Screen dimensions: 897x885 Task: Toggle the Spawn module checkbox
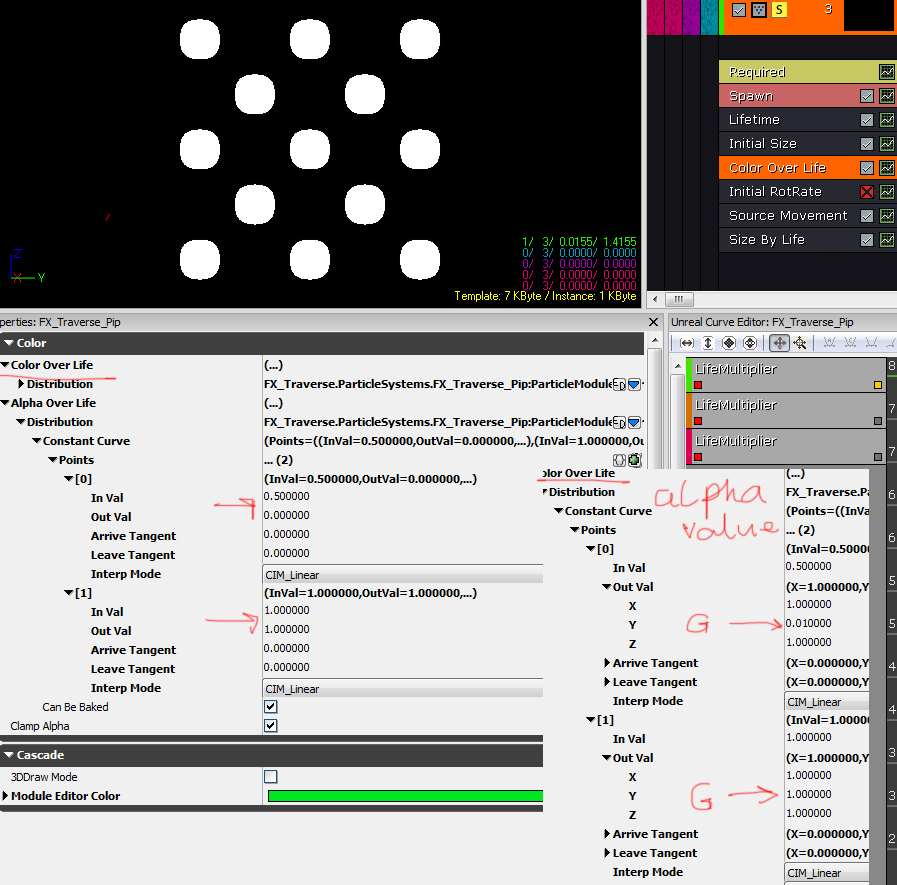tap(867, 96)
